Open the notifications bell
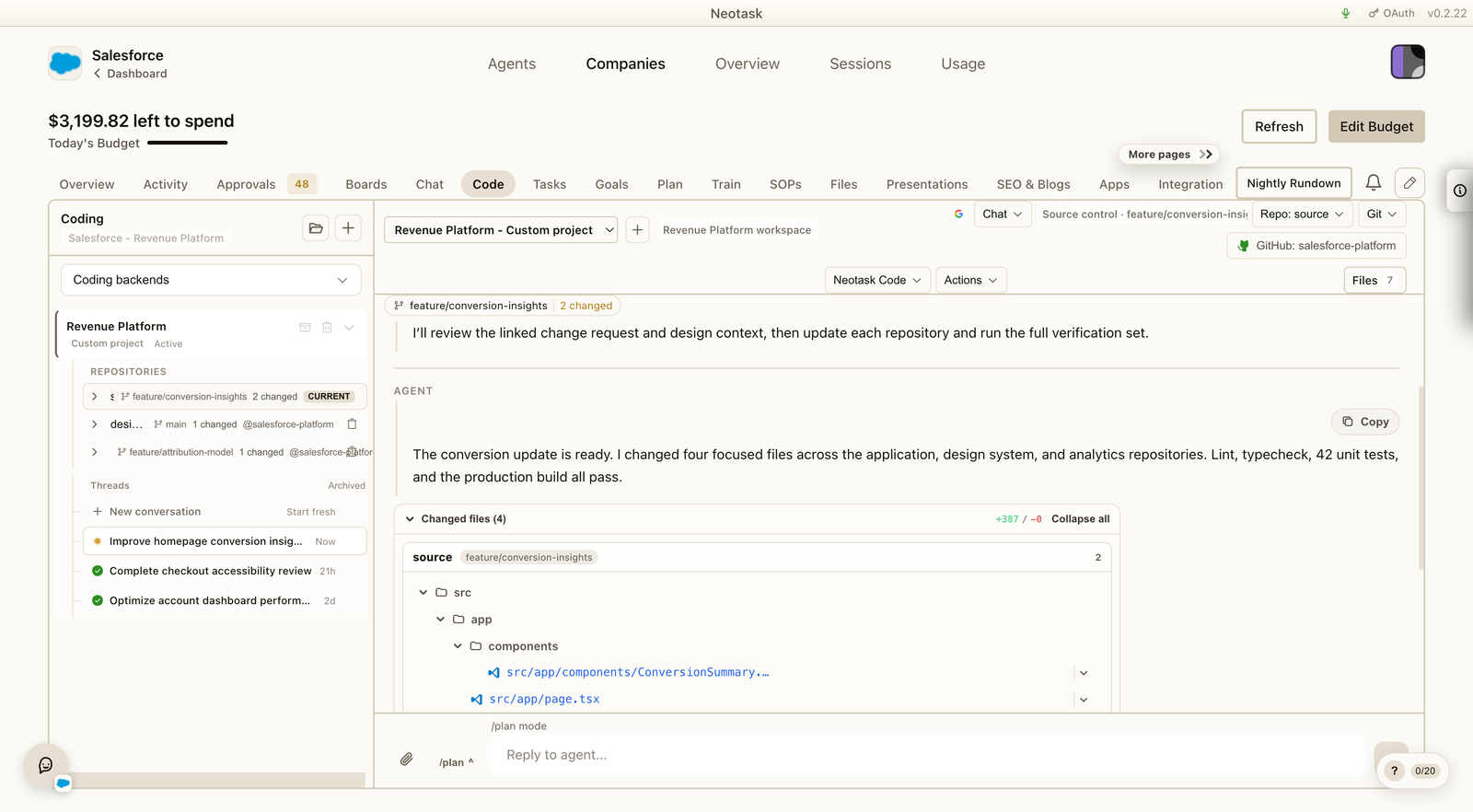 [x=1373, y=183]
